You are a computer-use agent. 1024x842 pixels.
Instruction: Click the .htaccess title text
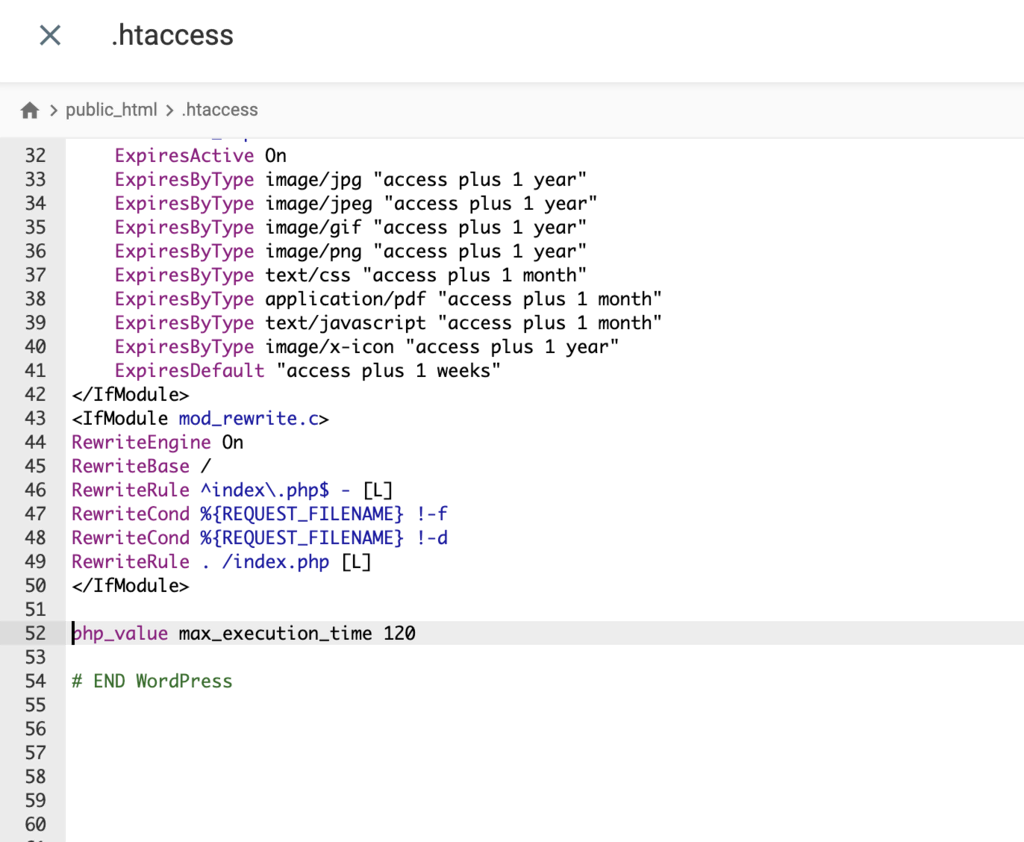point(171,35)
